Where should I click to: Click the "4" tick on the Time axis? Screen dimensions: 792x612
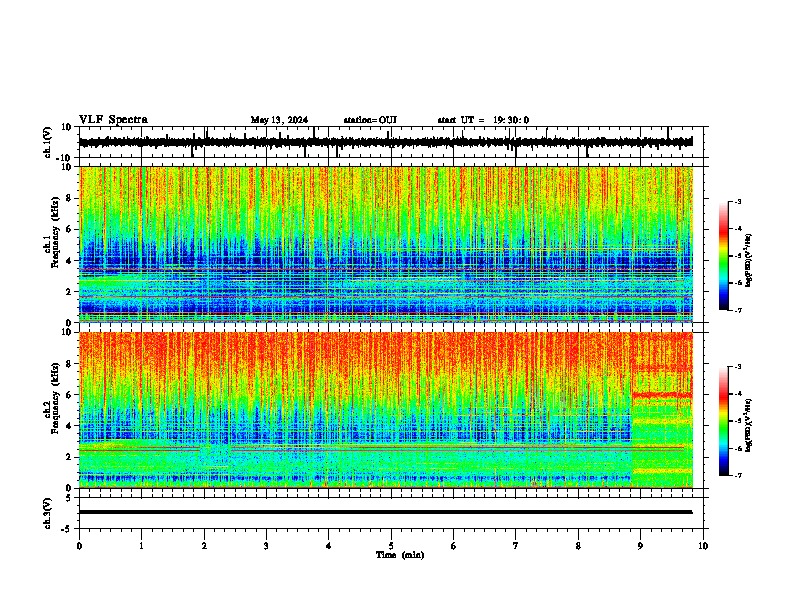(x=329, y=546)
